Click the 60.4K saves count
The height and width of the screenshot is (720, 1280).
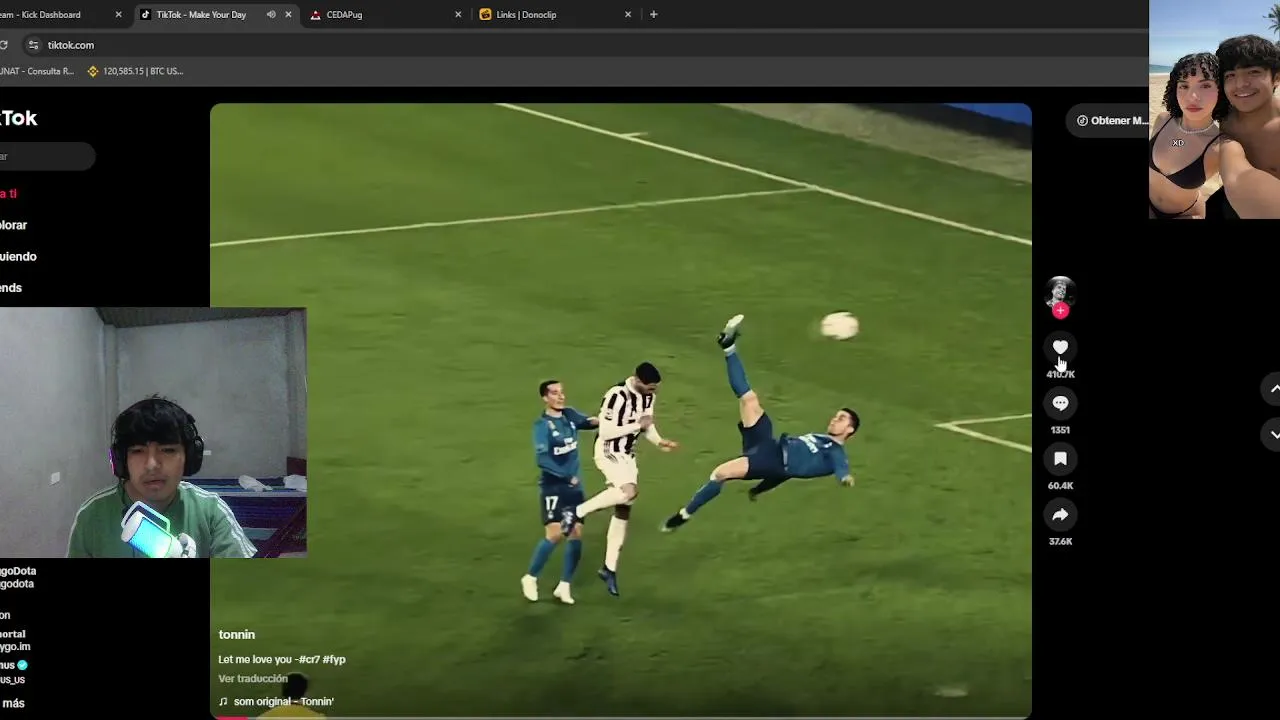[x=1060, y=486]
